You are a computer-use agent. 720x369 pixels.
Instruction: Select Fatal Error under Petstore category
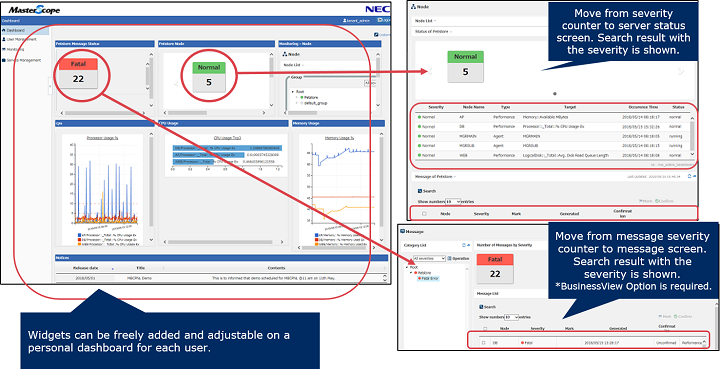click(x=428, y=279)
